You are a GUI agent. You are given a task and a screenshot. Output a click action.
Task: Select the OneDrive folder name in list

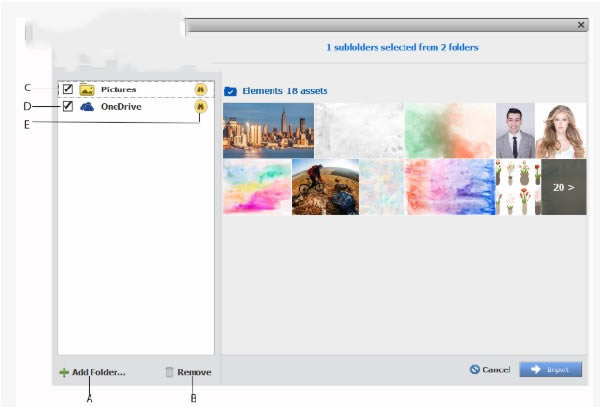point(119,106)
